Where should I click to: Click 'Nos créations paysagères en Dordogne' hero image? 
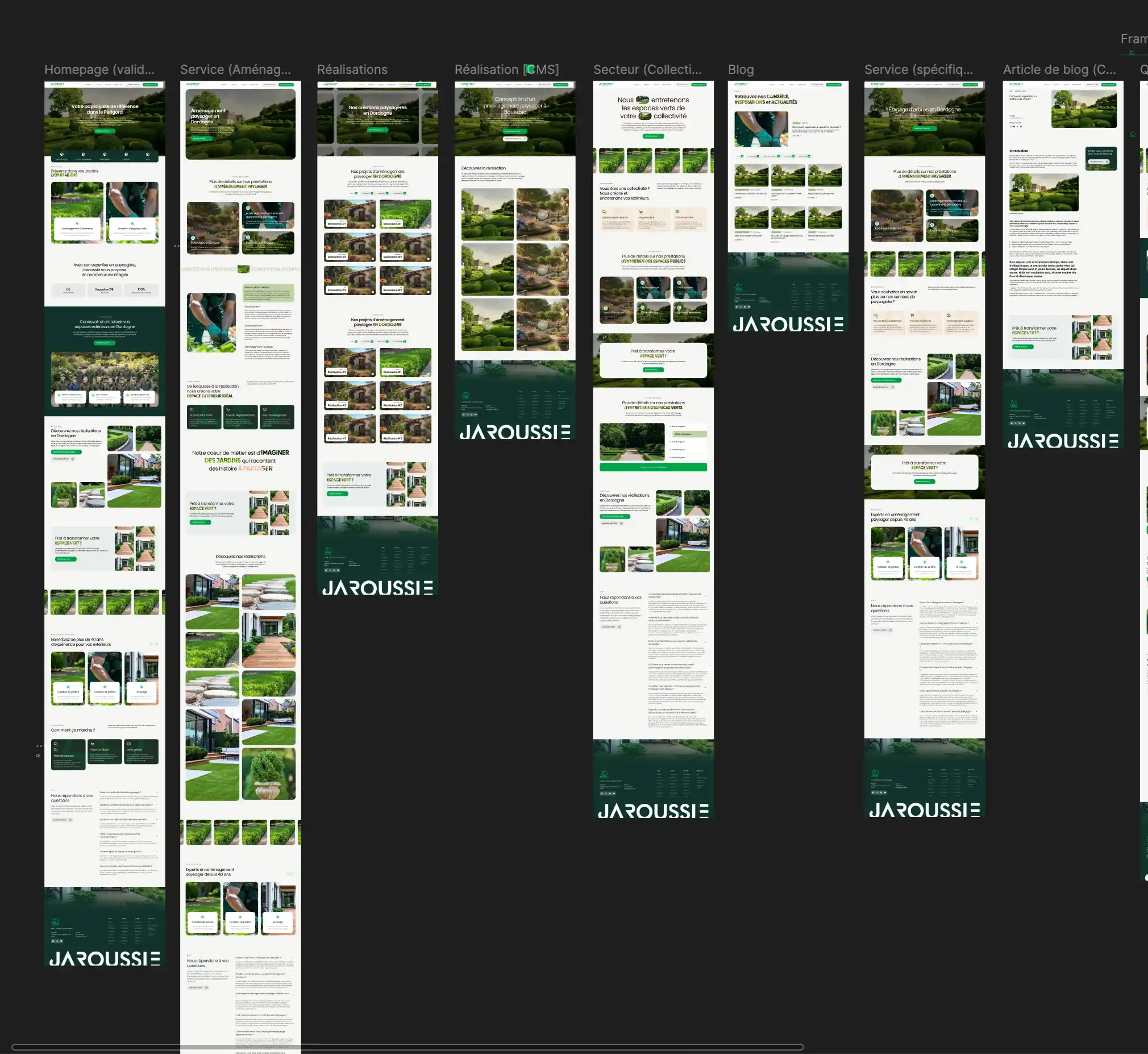tap(377, 111)
